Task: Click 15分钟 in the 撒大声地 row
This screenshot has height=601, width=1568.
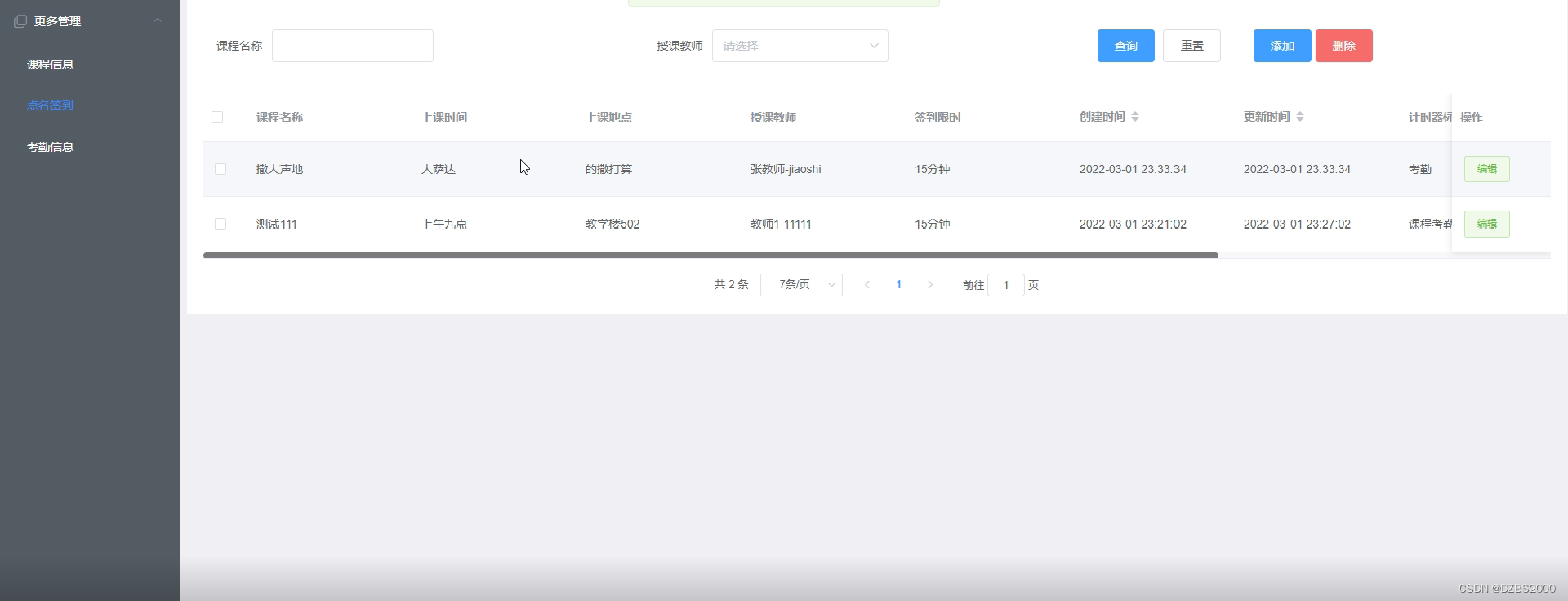Action: [933, 169]
